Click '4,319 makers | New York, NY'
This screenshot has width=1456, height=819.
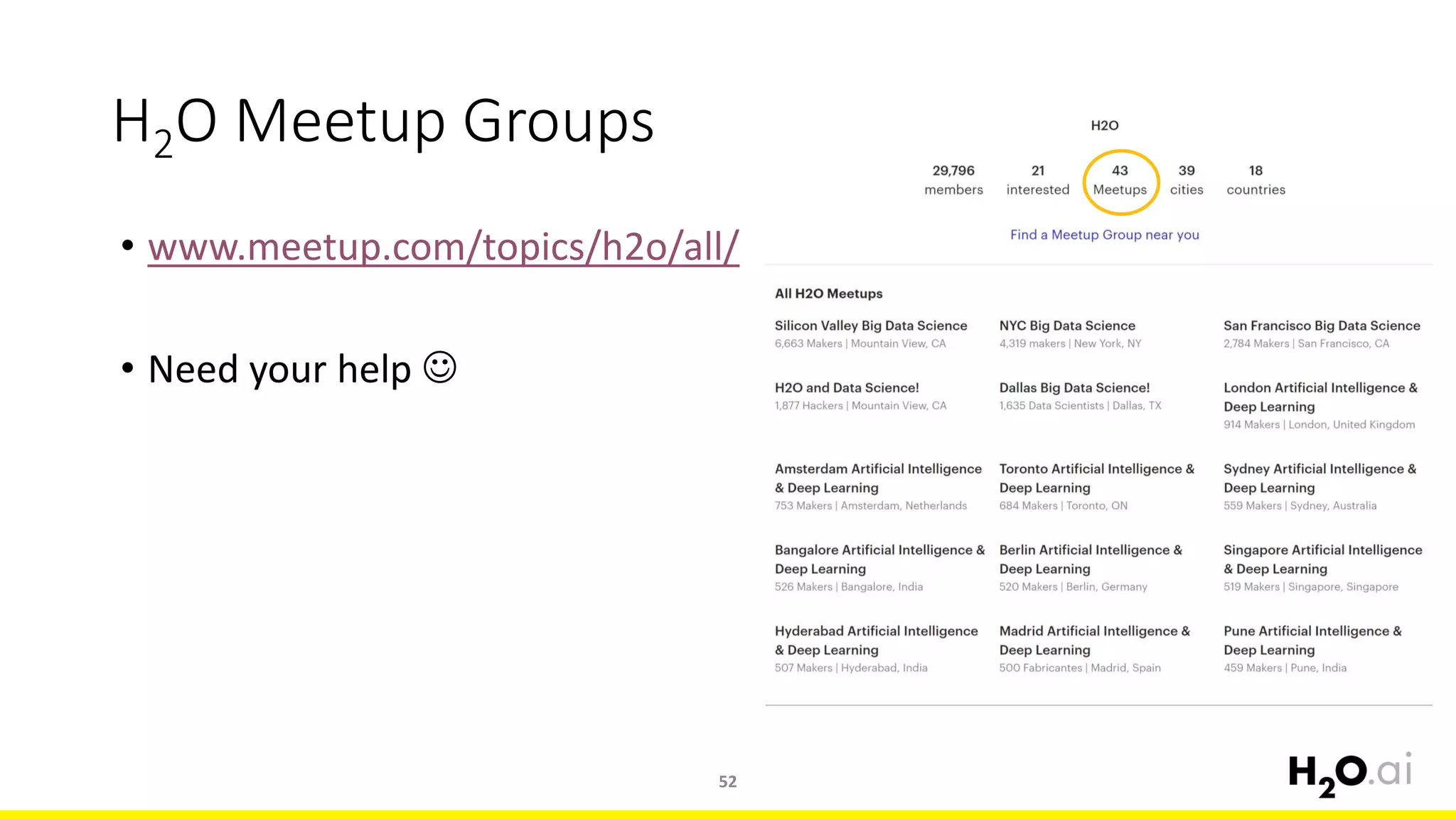click(1070, 343)
